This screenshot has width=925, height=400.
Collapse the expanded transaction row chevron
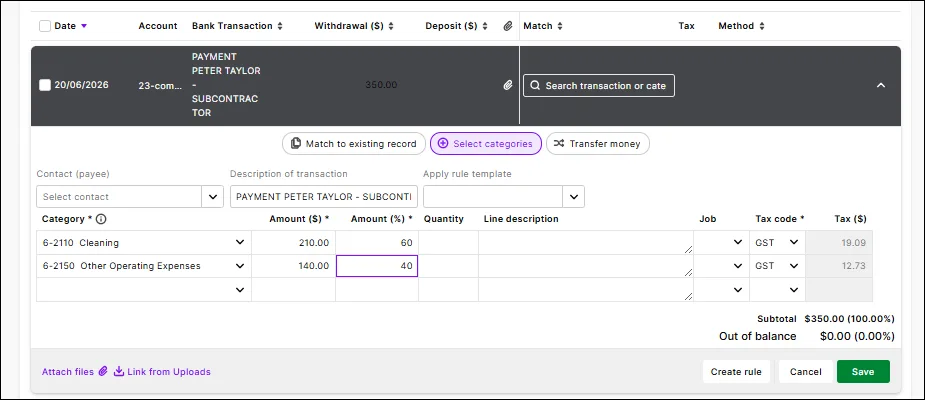point(881,86)
